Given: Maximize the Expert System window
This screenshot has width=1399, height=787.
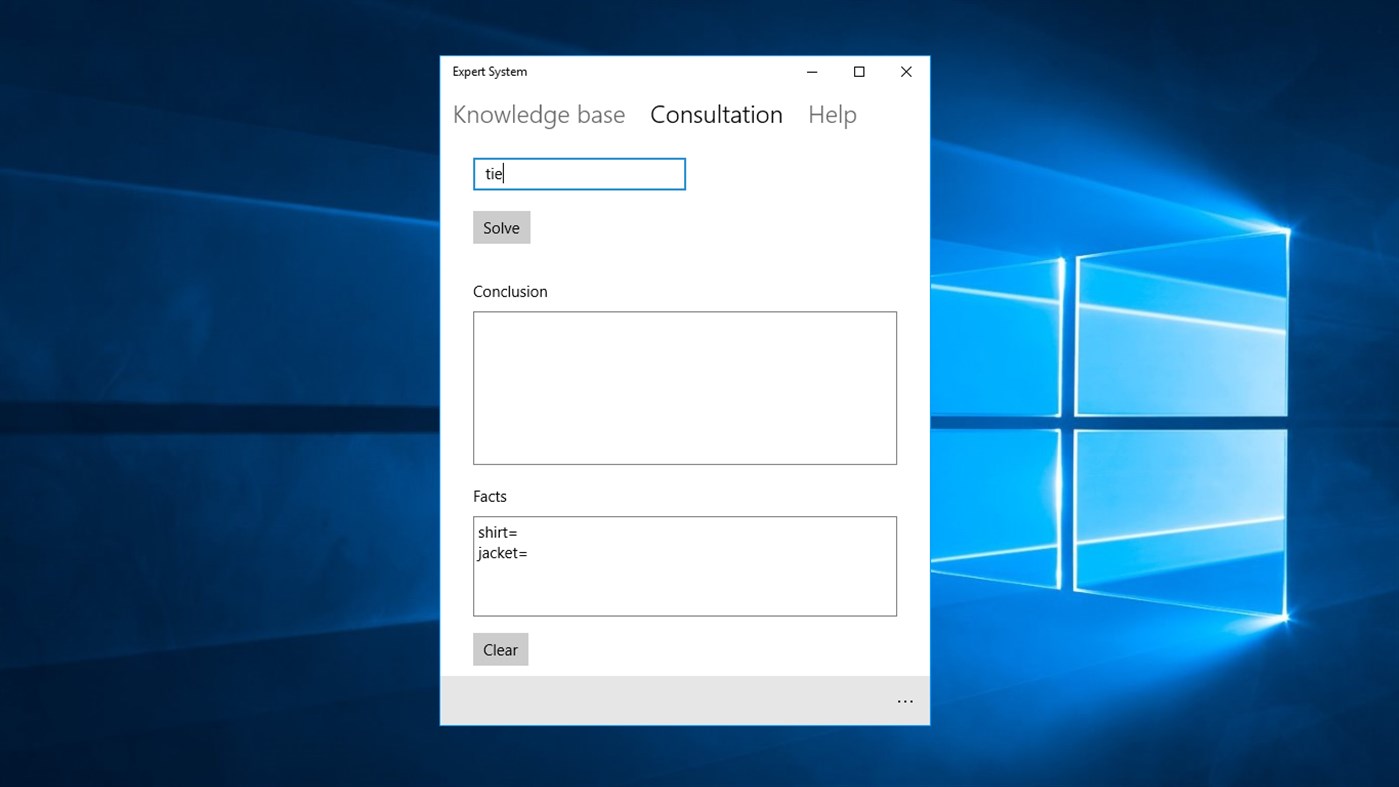Looking at the screenshot, I should coord(858,71).
